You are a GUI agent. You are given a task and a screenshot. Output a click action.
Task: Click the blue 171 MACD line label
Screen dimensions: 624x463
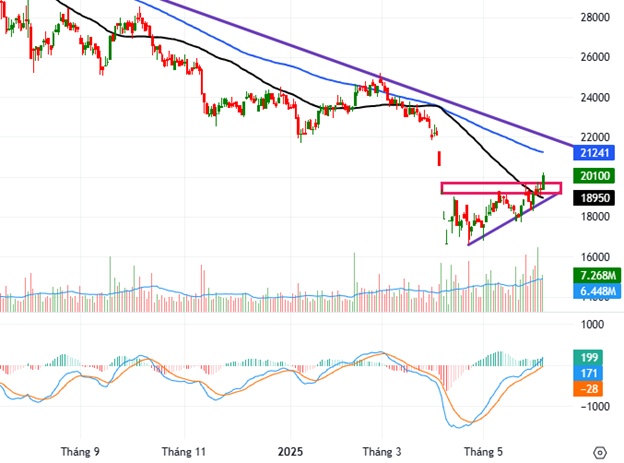pyautogui.click(x=591, y=373)
